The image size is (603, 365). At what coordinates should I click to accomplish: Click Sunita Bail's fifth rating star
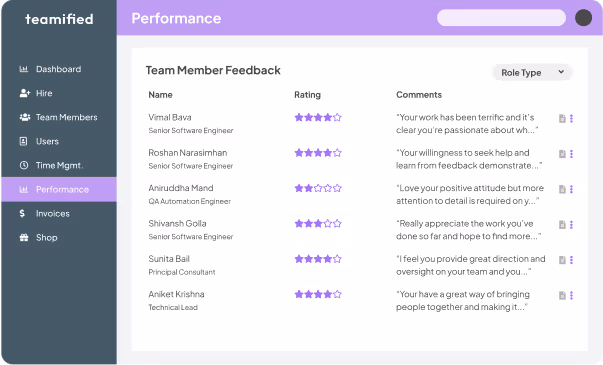click(337, 259)
